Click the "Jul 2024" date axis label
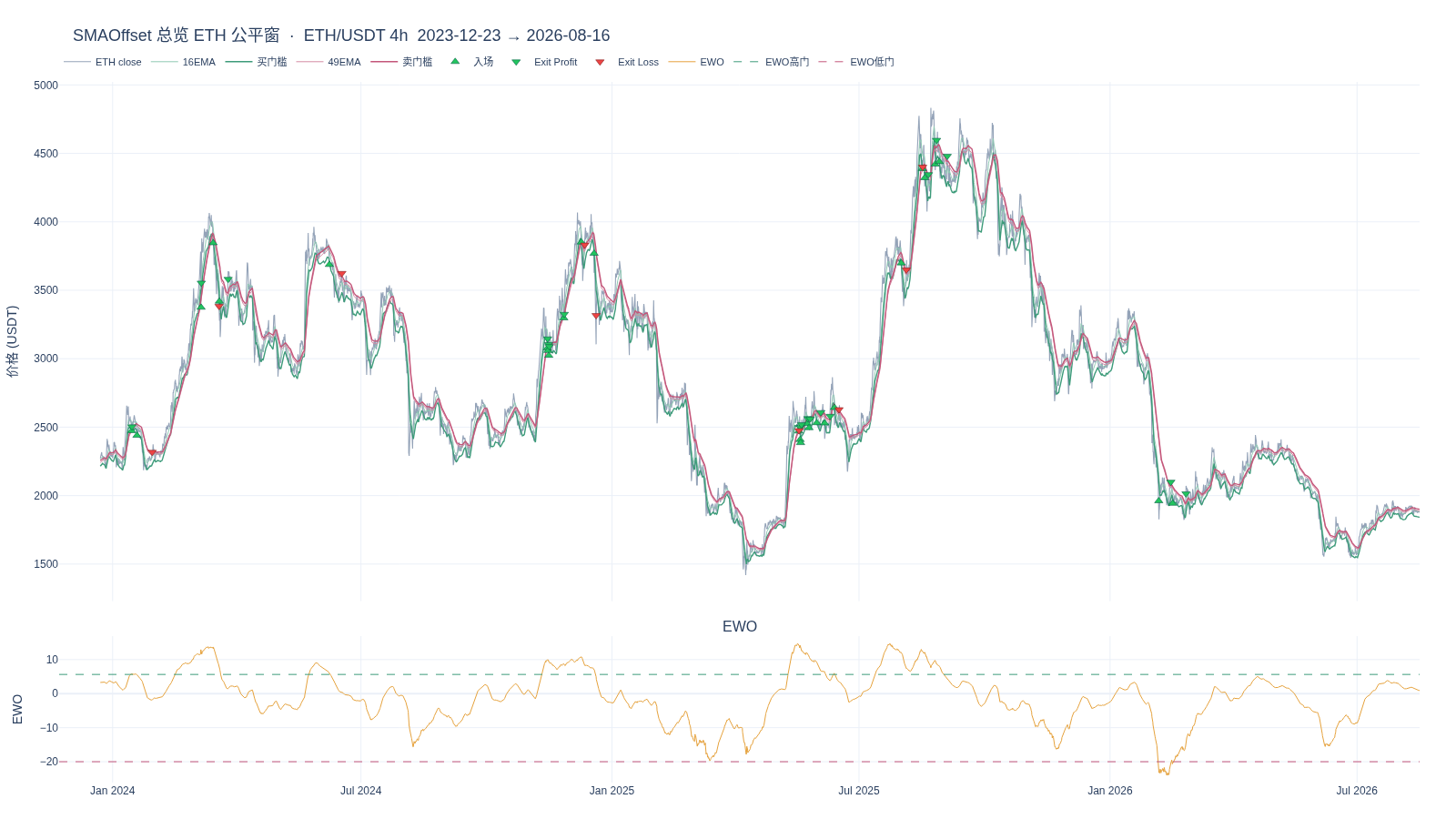1456x819 pixels. click(x=361, y=791)
